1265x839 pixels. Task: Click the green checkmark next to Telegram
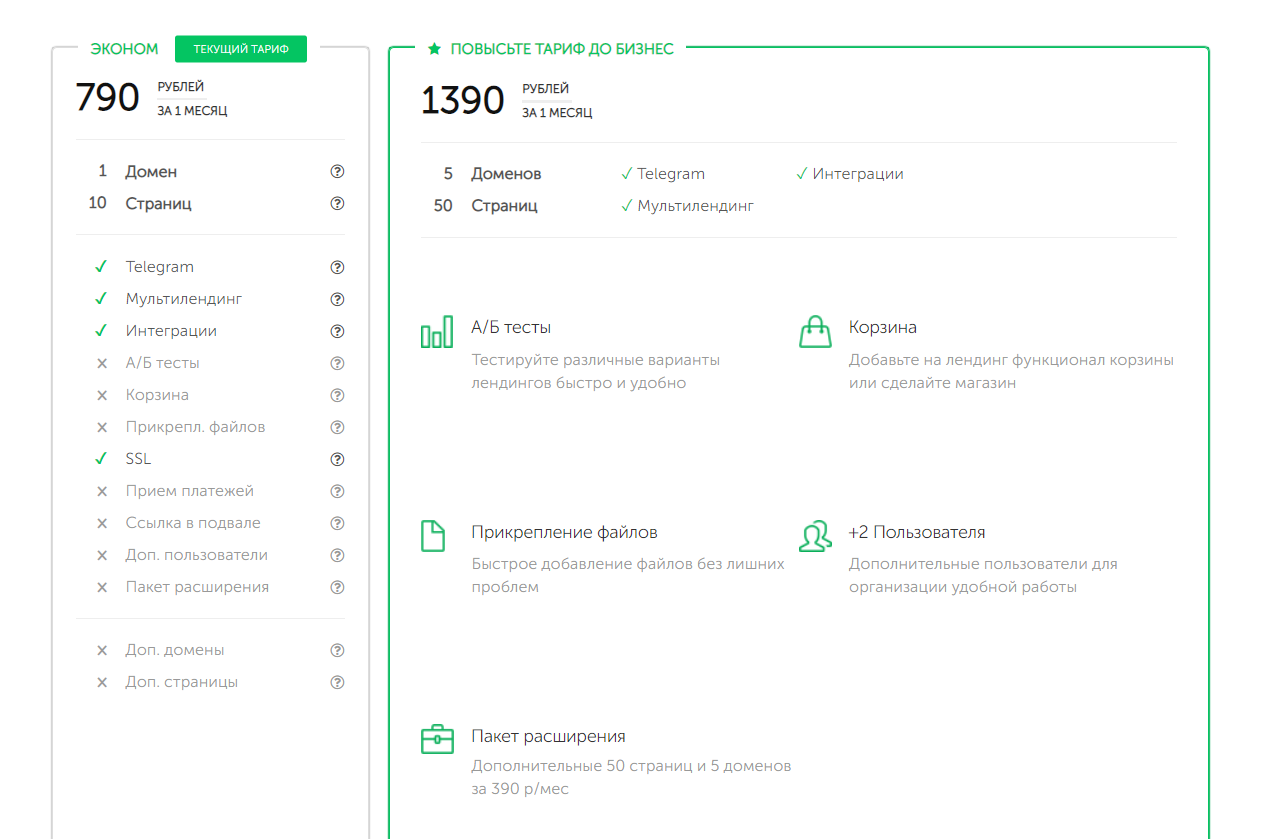point(101,267)
